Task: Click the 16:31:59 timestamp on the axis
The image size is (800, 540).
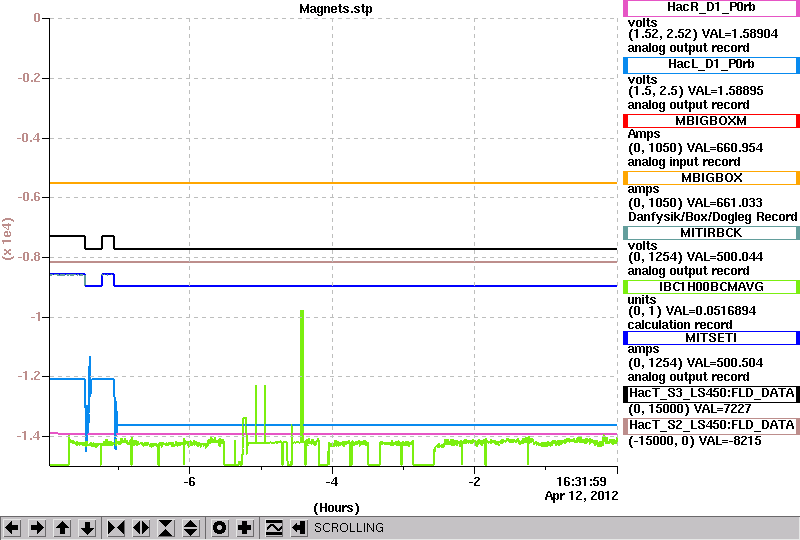Action: click(581, 482)
